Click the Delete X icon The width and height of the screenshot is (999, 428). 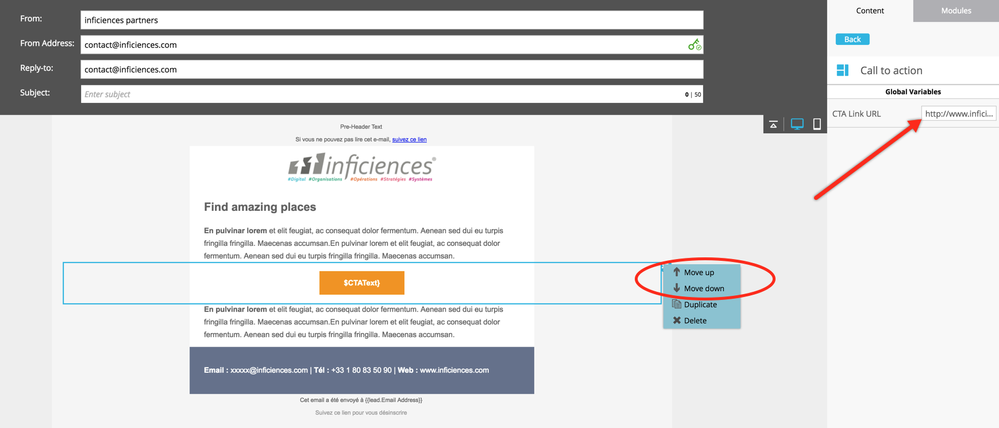(x=677, y=320)
